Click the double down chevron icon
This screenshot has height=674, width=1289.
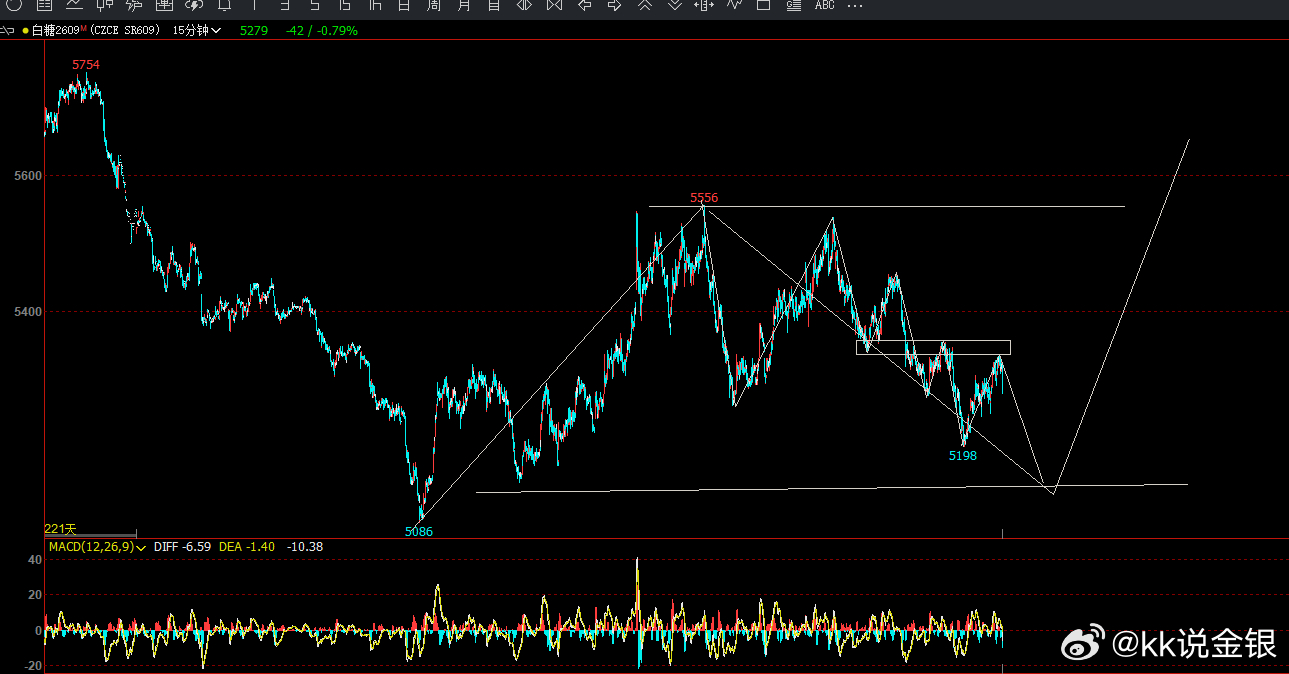tap(674, 6)
